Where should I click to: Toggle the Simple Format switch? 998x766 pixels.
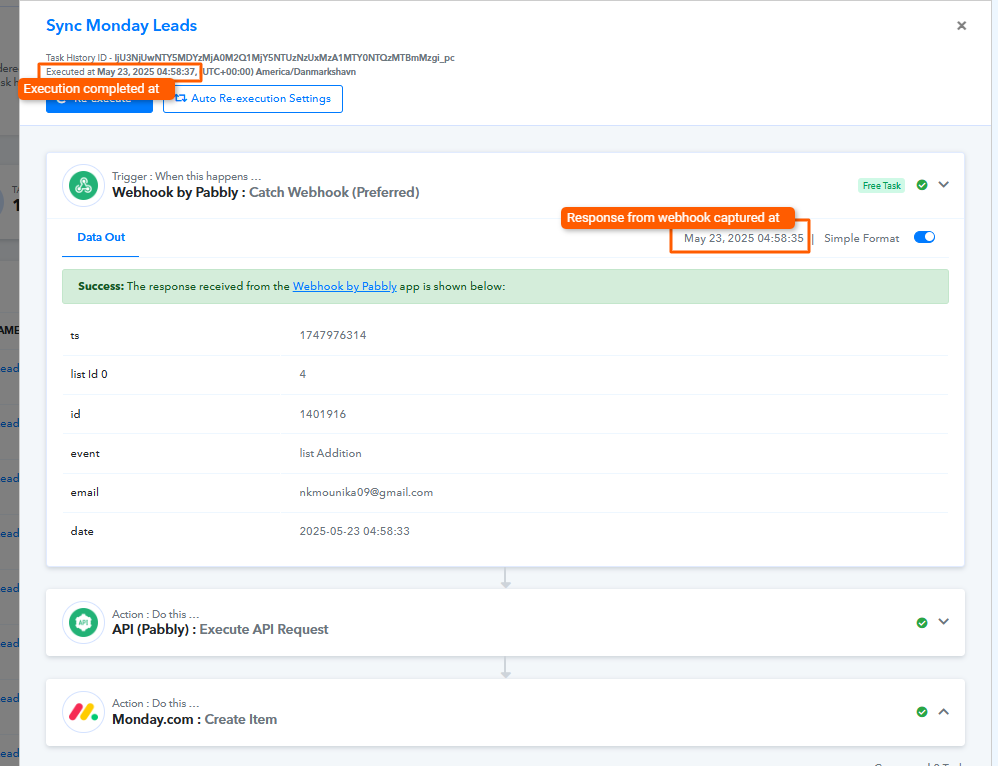[924, 238]
